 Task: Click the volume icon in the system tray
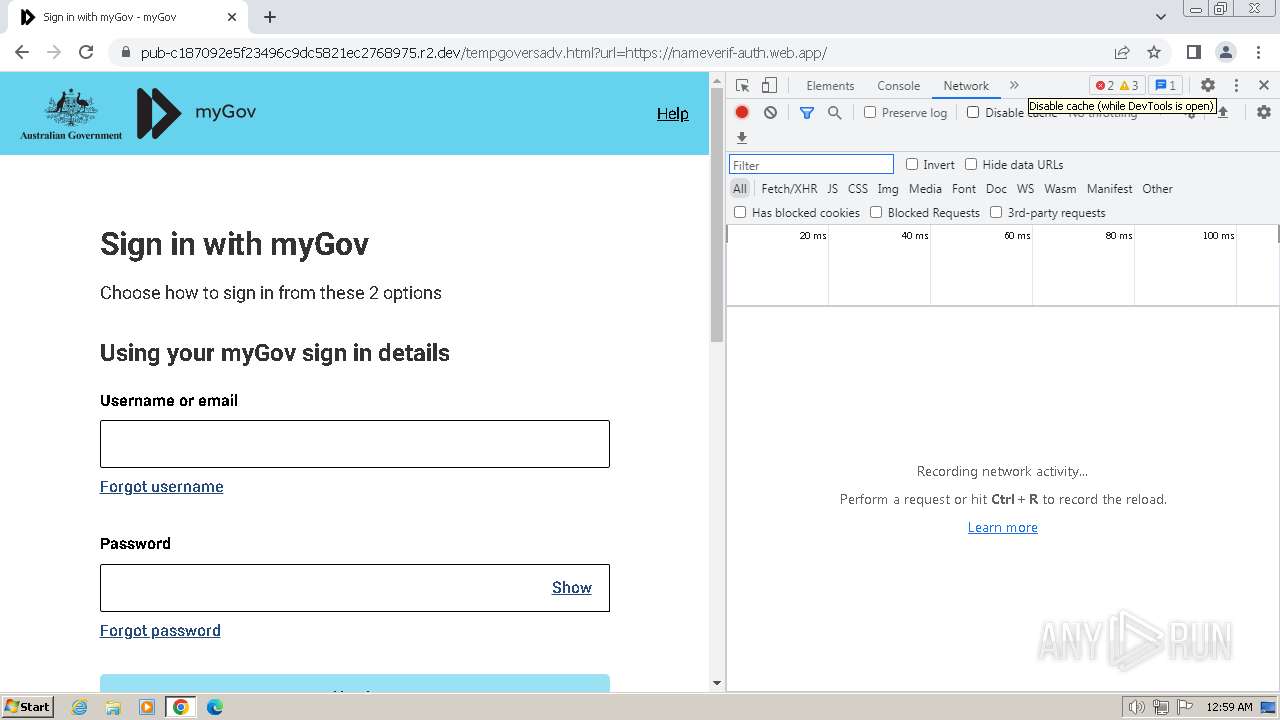1137,707
